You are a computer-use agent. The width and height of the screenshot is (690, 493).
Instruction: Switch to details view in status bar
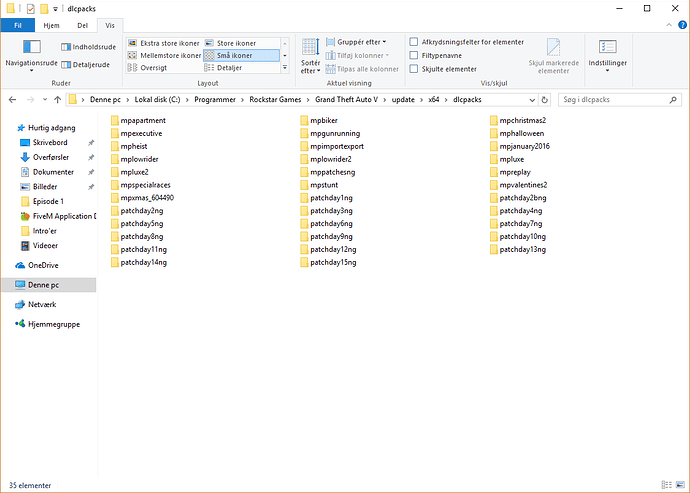(x=667, y=485)
